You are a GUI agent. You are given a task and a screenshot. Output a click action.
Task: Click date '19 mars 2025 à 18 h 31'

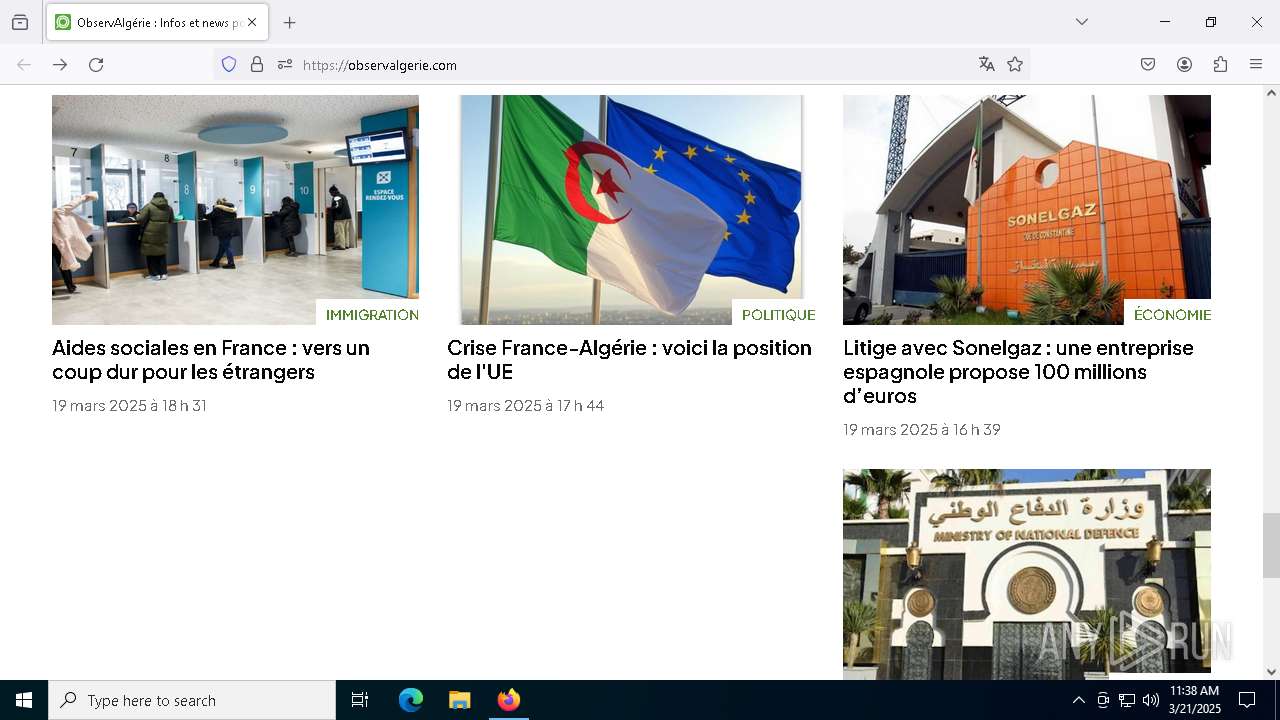pyautogui.click(x=129, y=406)
